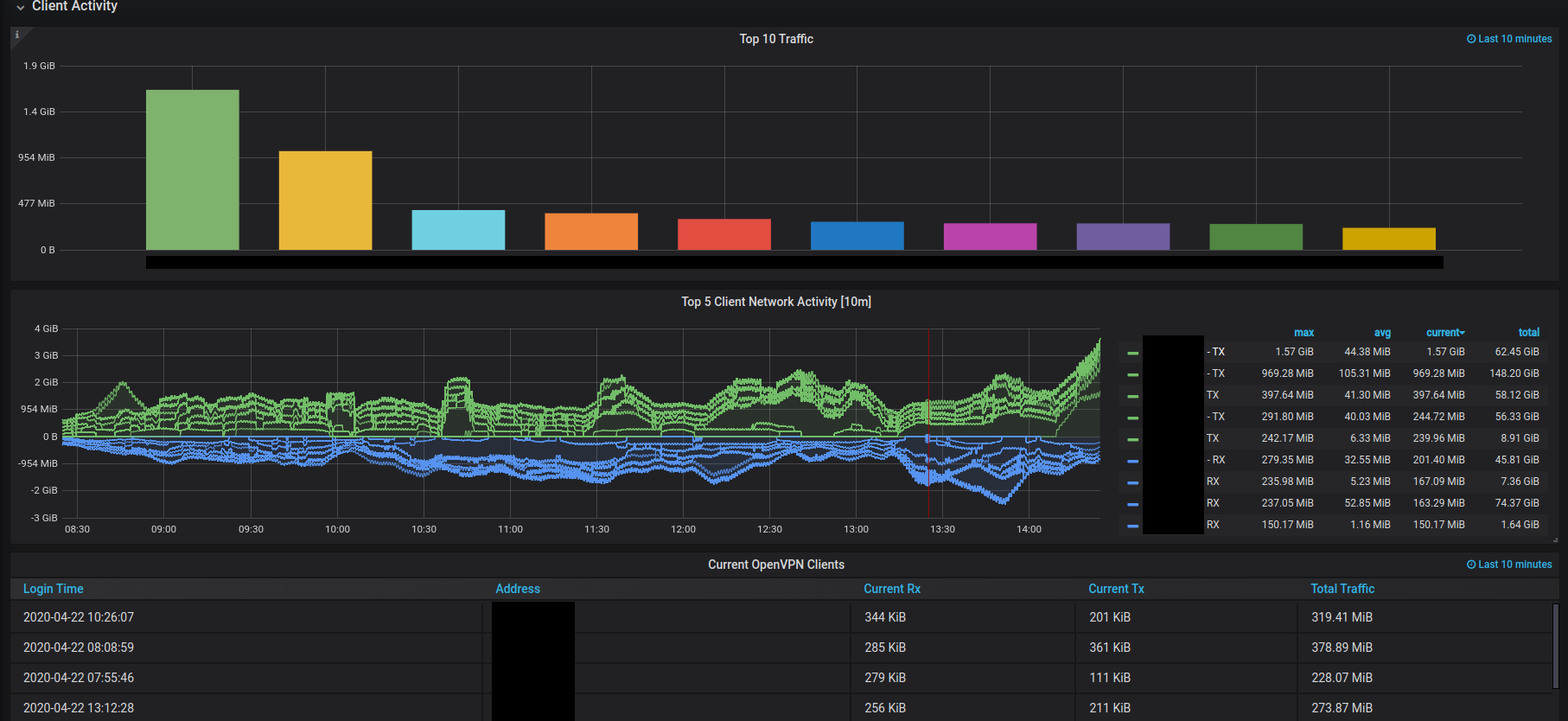
Task: Open Top 10 Traffic panel title menu
Action: (776, 39)
